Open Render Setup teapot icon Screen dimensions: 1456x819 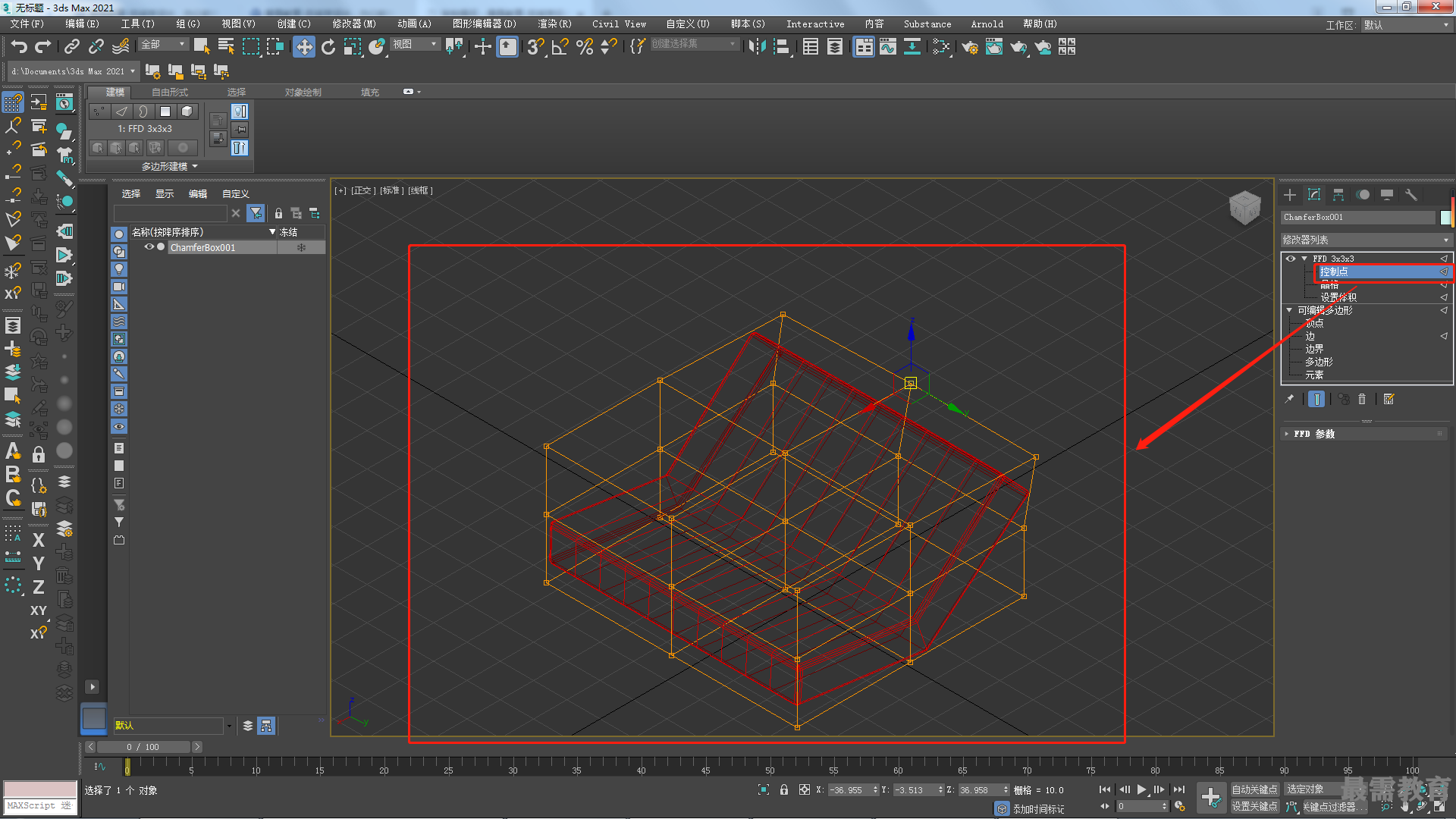[970, 47]
